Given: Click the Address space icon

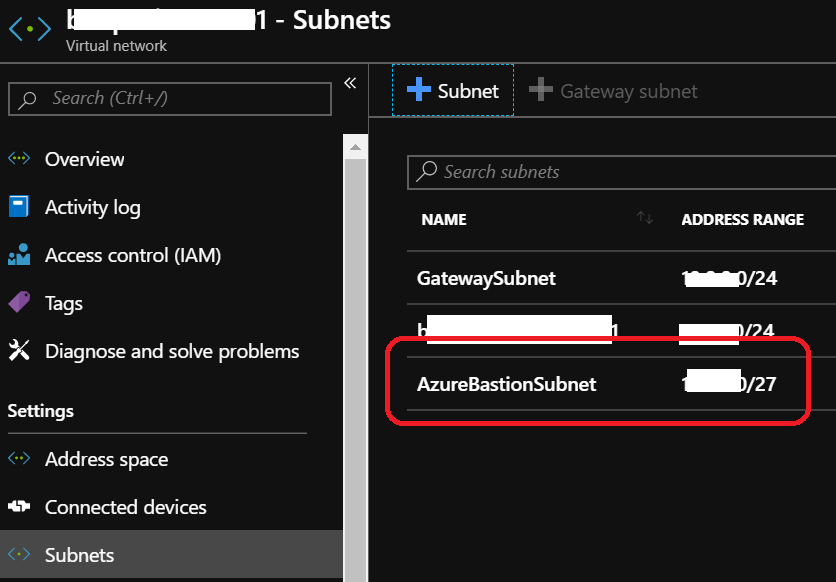Looking at the screenshot, I should pos(19,459).
